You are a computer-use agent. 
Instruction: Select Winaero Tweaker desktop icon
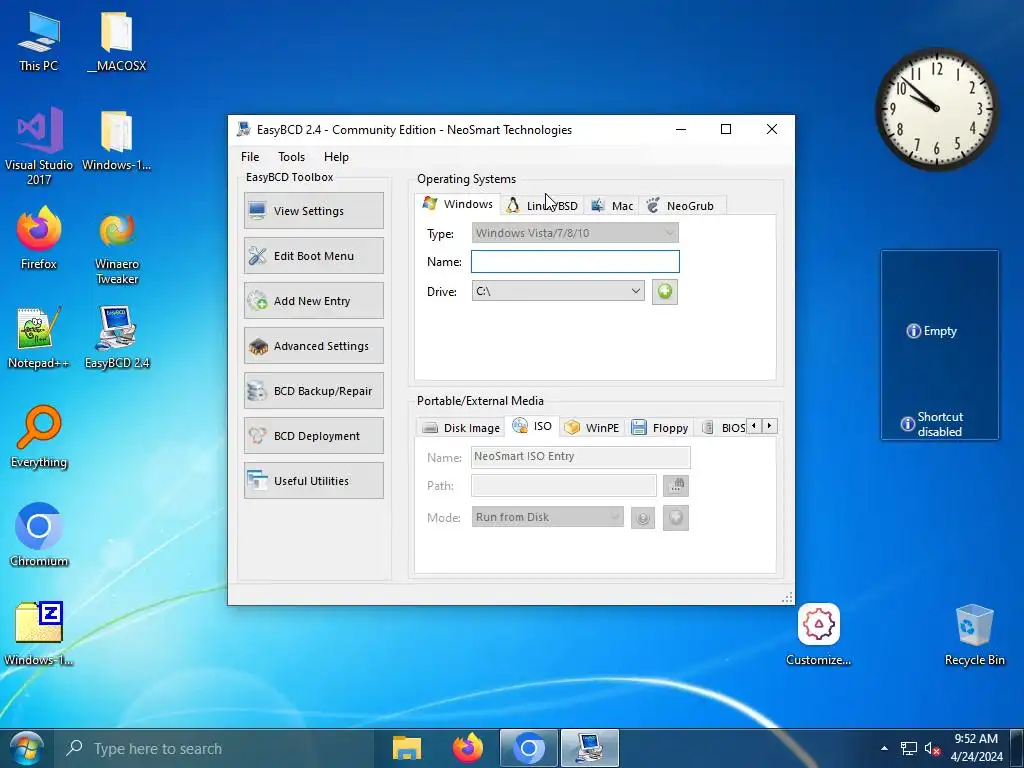point(117,247)
